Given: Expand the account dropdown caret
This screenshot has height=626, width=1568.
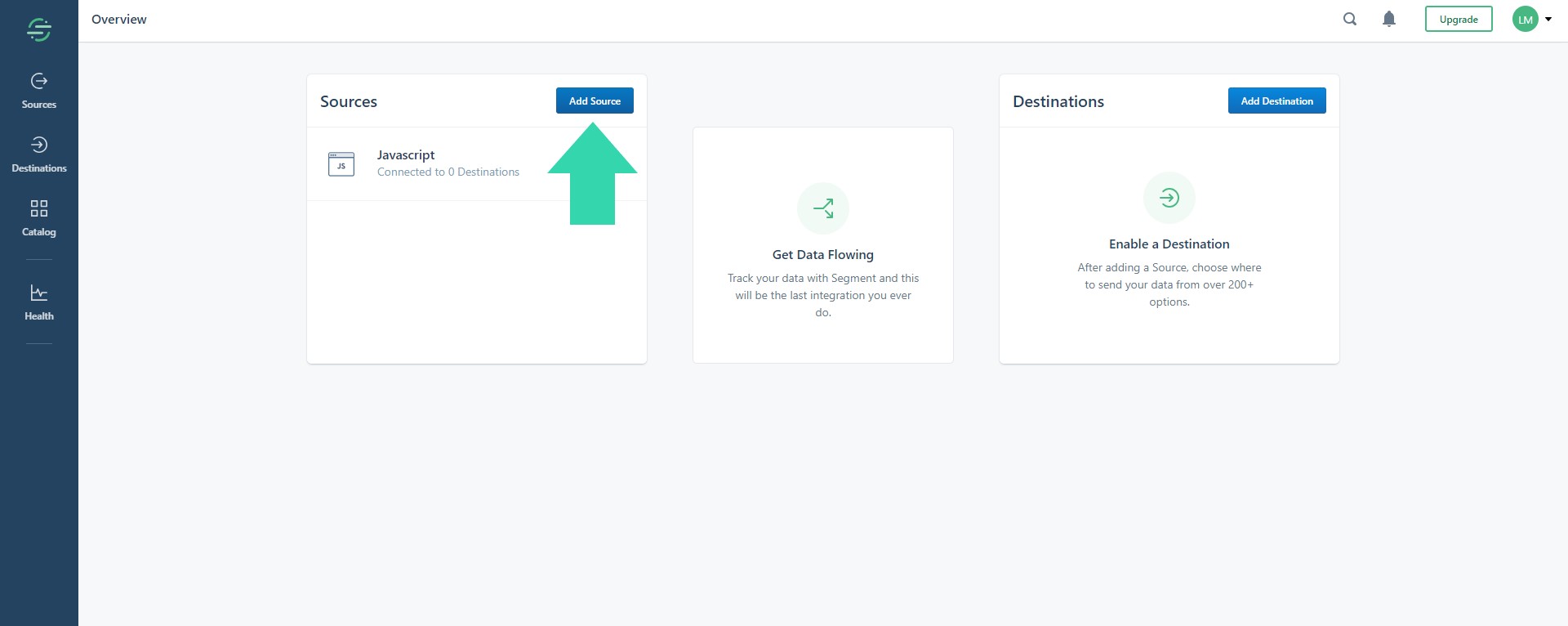Looking at the screenshot, I should tap(1548, 20).
